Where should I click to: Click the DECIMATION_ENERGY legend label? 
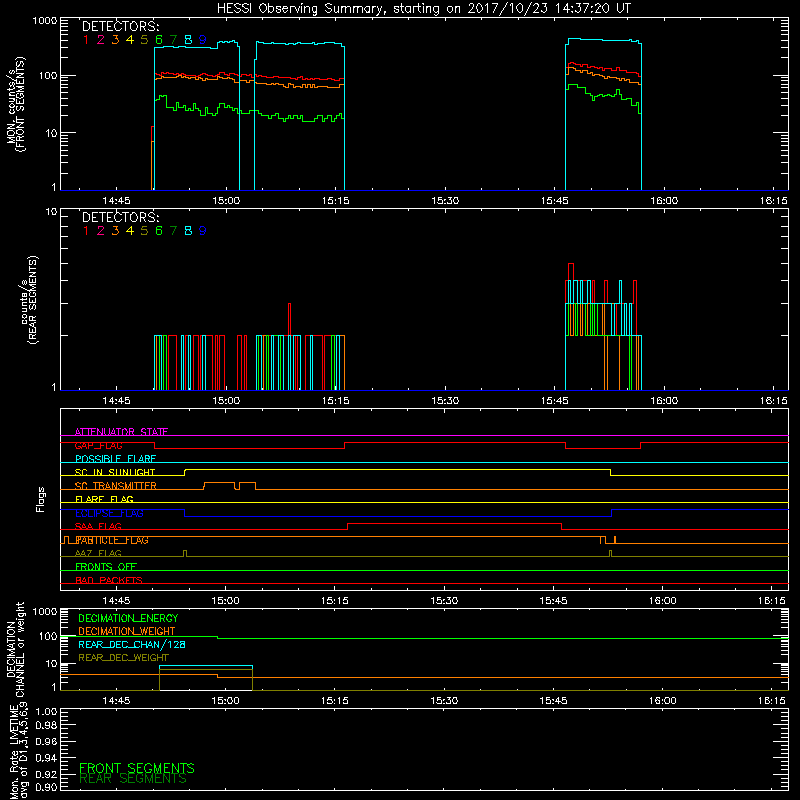tap(128, 618)
